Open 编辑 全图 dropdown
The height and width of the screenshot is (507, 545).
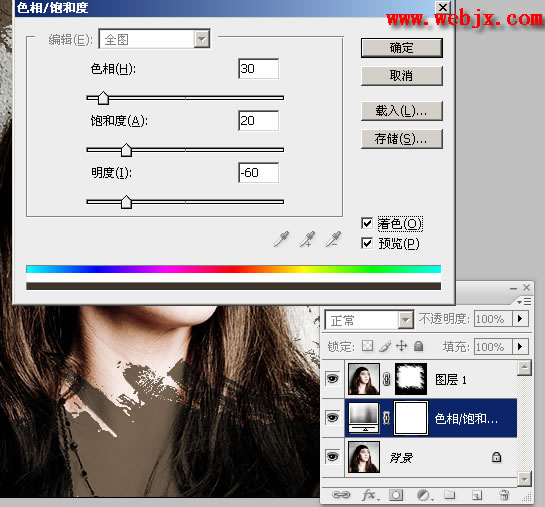154,39
